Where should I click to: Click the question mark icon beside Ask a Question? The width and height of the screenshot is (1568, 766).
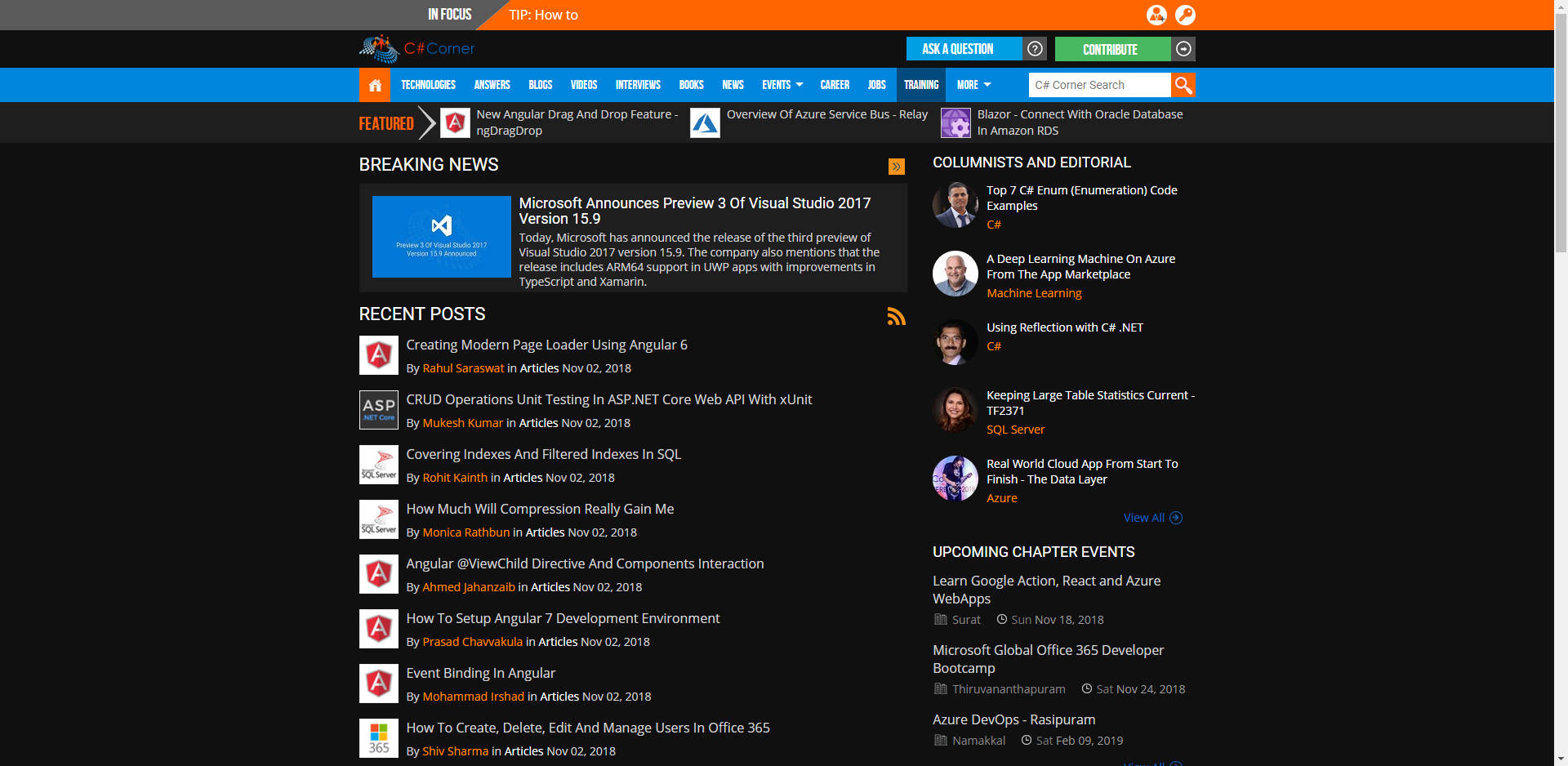[1035, 49]
